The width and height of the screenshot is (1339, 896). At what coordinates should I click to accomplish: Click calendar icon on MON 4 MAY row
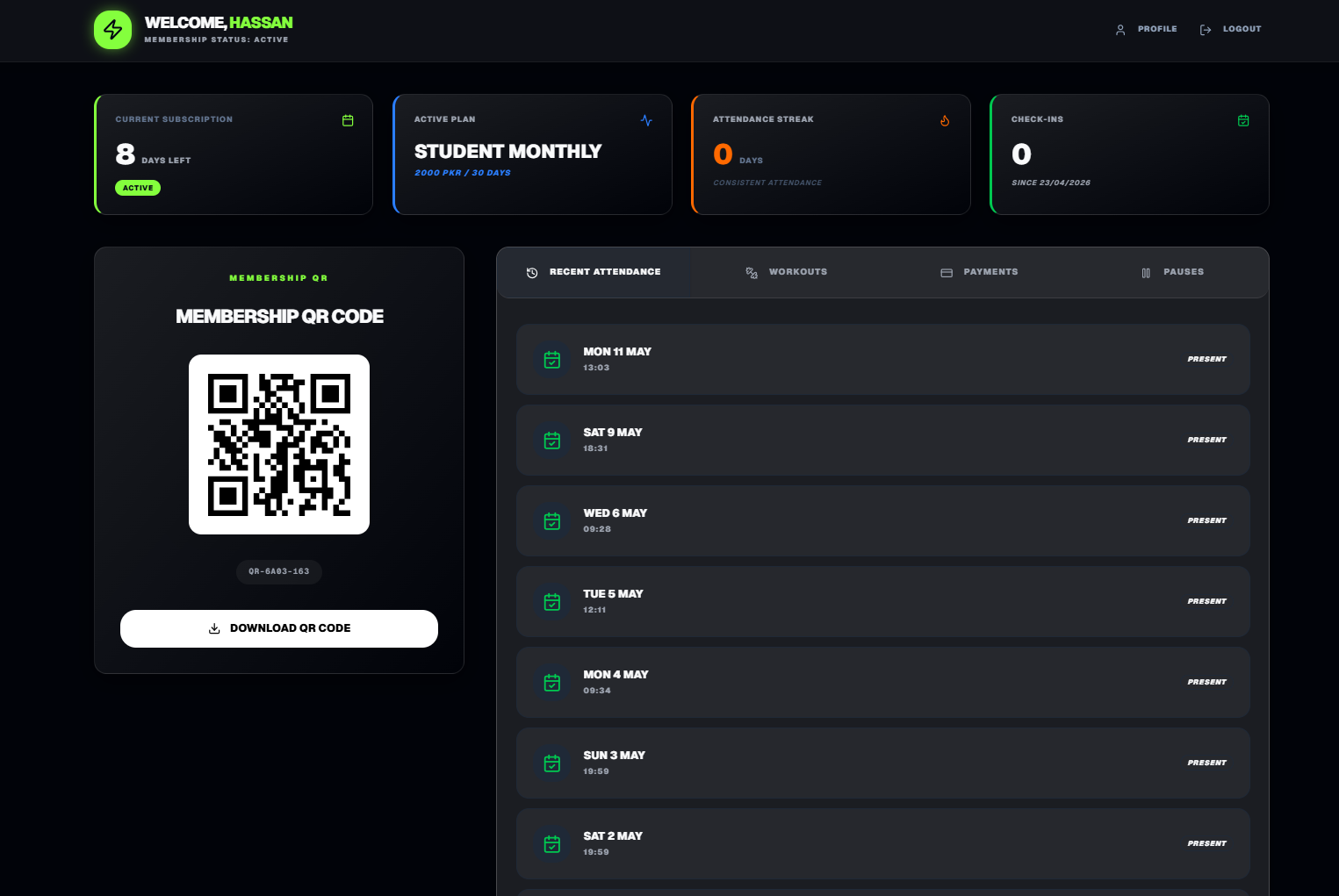pos(552,683)
